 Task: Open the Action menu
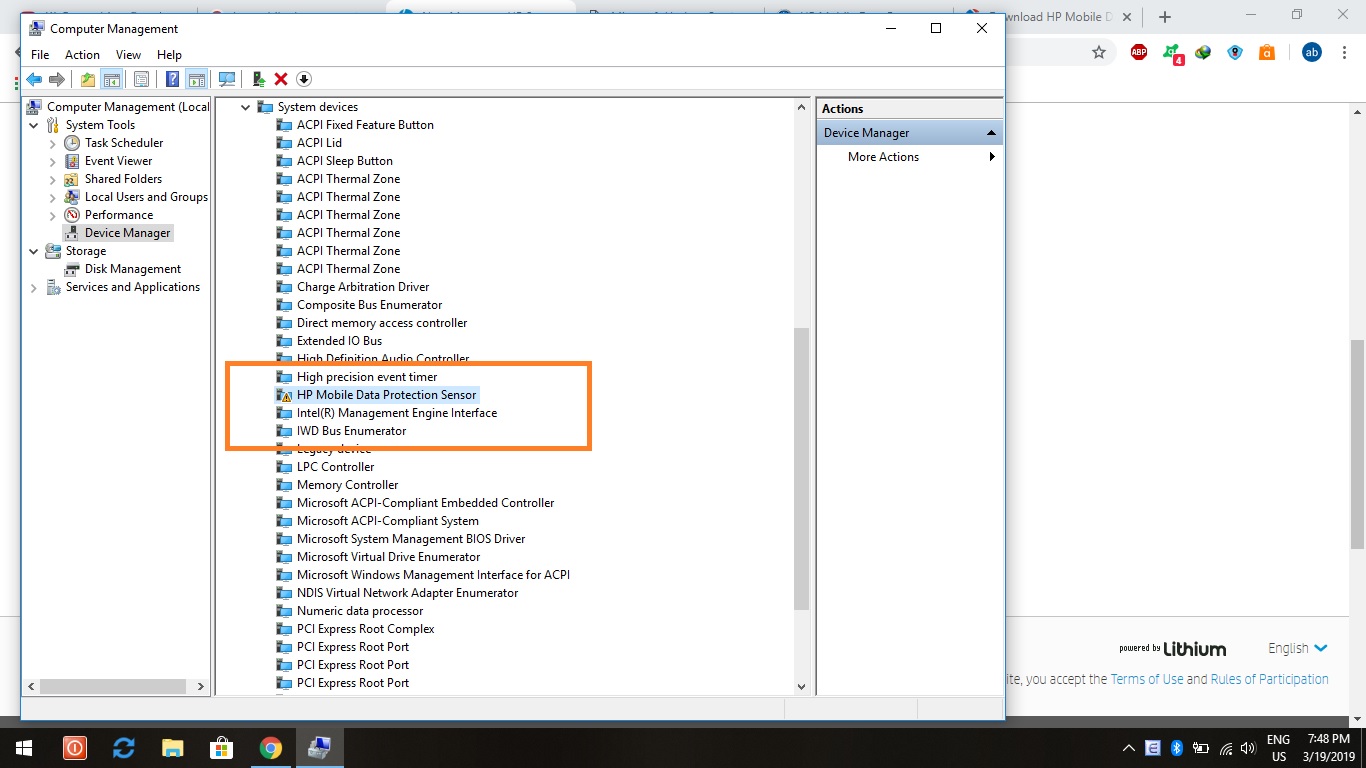[x=82, y=55]
